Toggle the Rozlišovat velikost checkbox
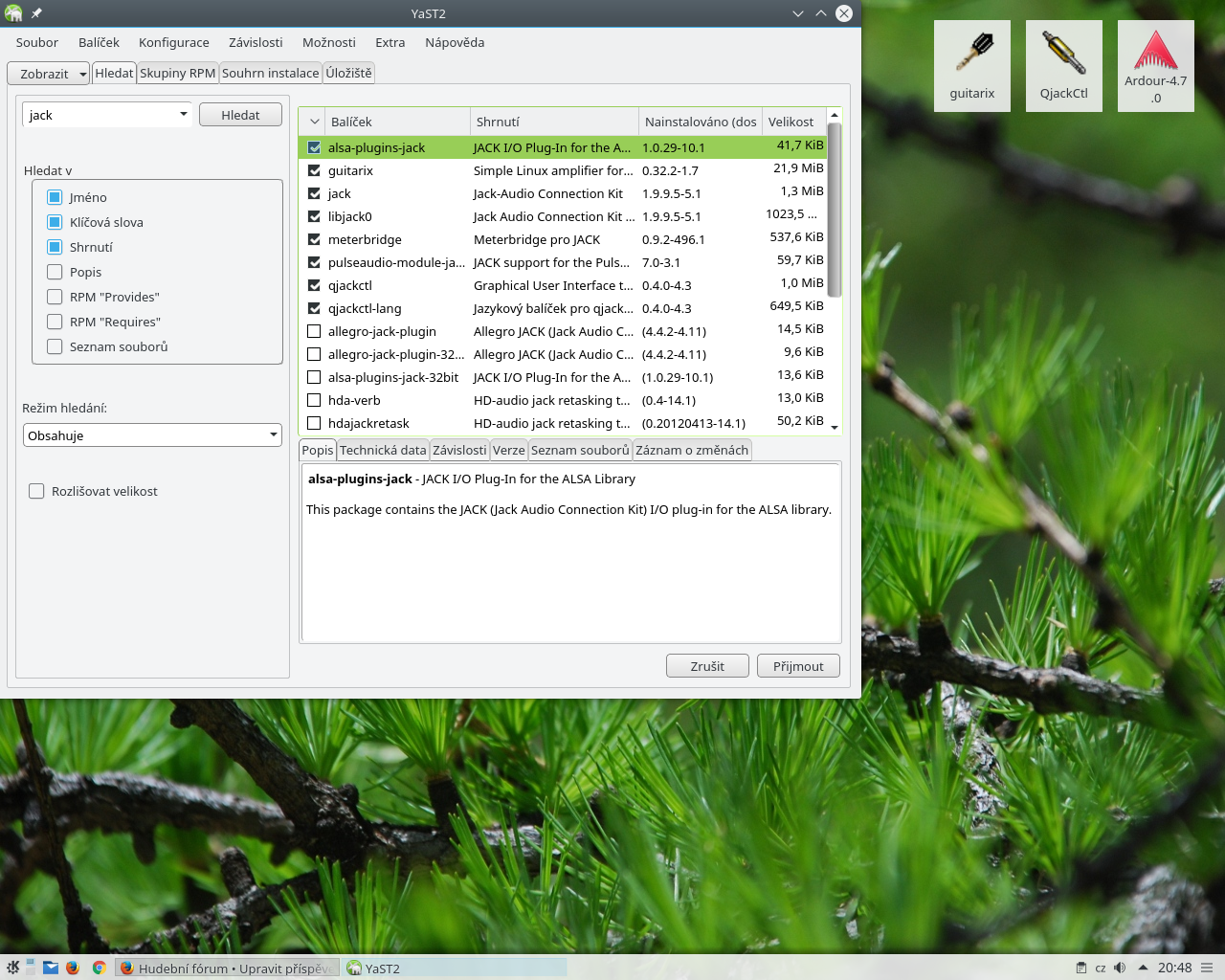The width and height of the screenshot is (1225, 980). point(36,491)
